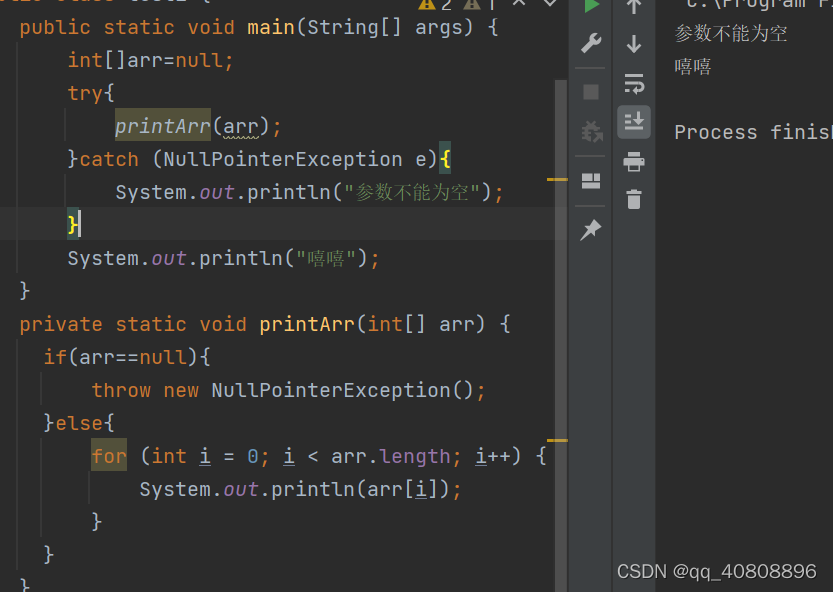Click the string "嘻嘻" in println

click(x=326, y=258)
